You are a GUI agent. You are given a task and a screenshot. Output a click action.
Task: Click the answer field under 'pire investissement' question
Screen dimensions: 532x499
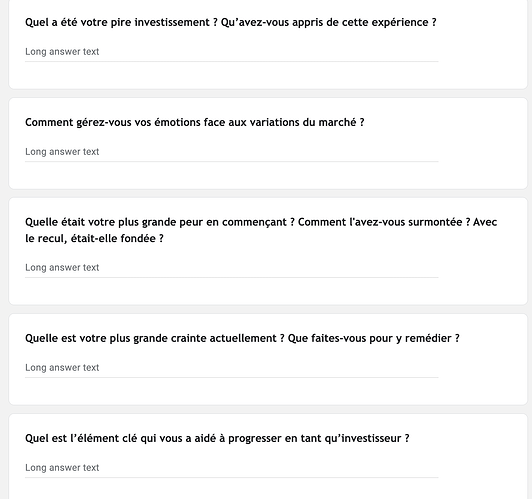(232, 52)
